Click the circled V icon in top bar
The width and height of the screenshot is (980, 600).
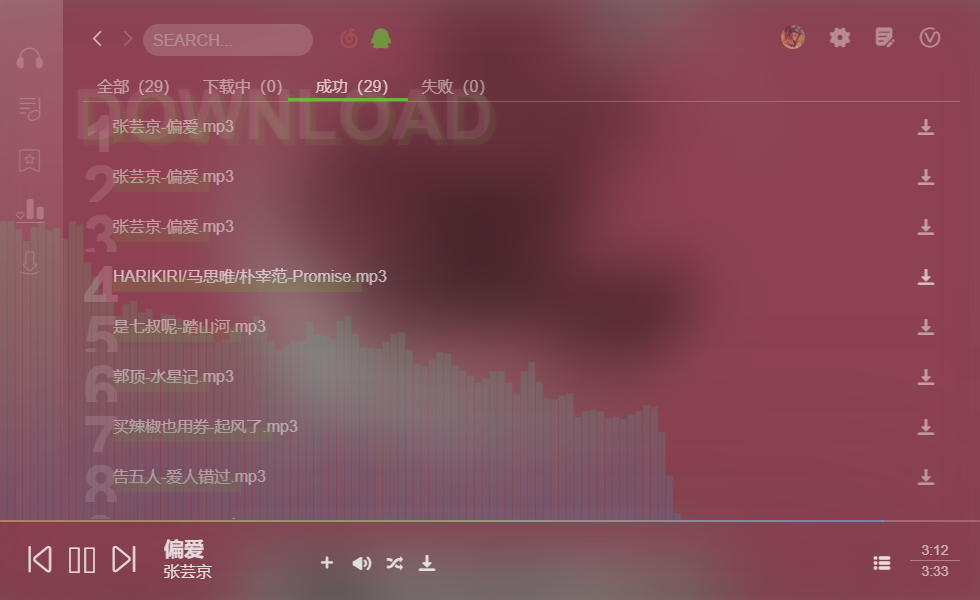(929, 38)
